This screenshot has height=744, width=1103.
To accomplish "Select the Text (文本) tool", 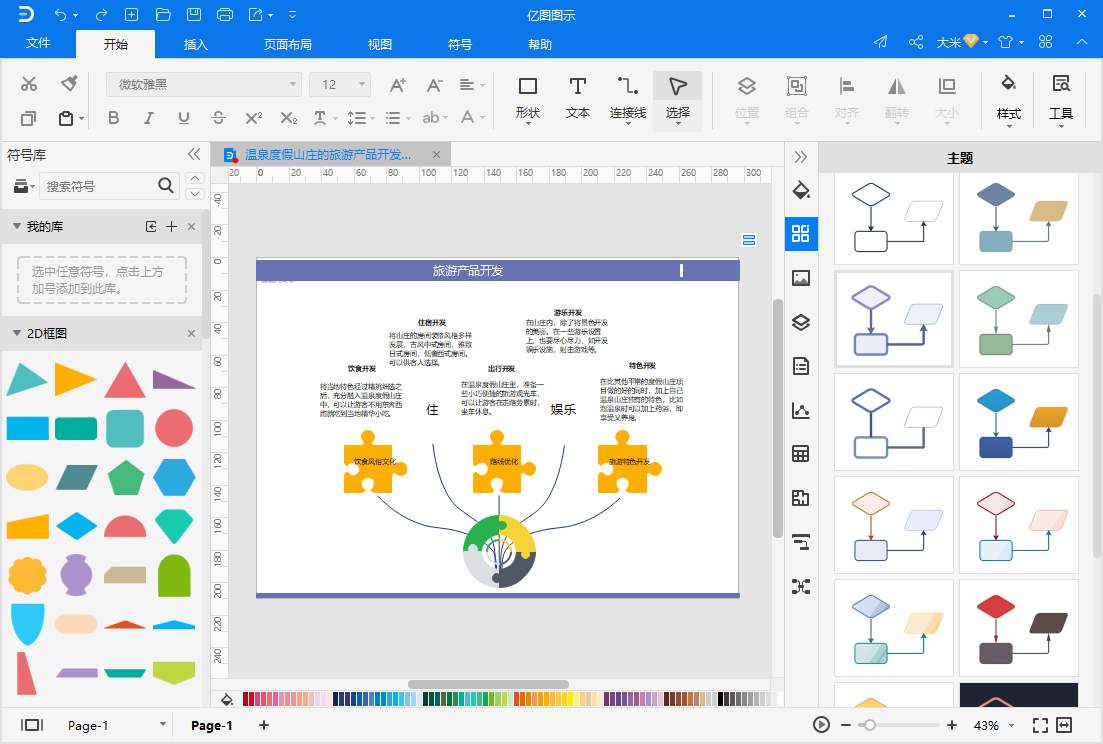I will tap(578, 97).
